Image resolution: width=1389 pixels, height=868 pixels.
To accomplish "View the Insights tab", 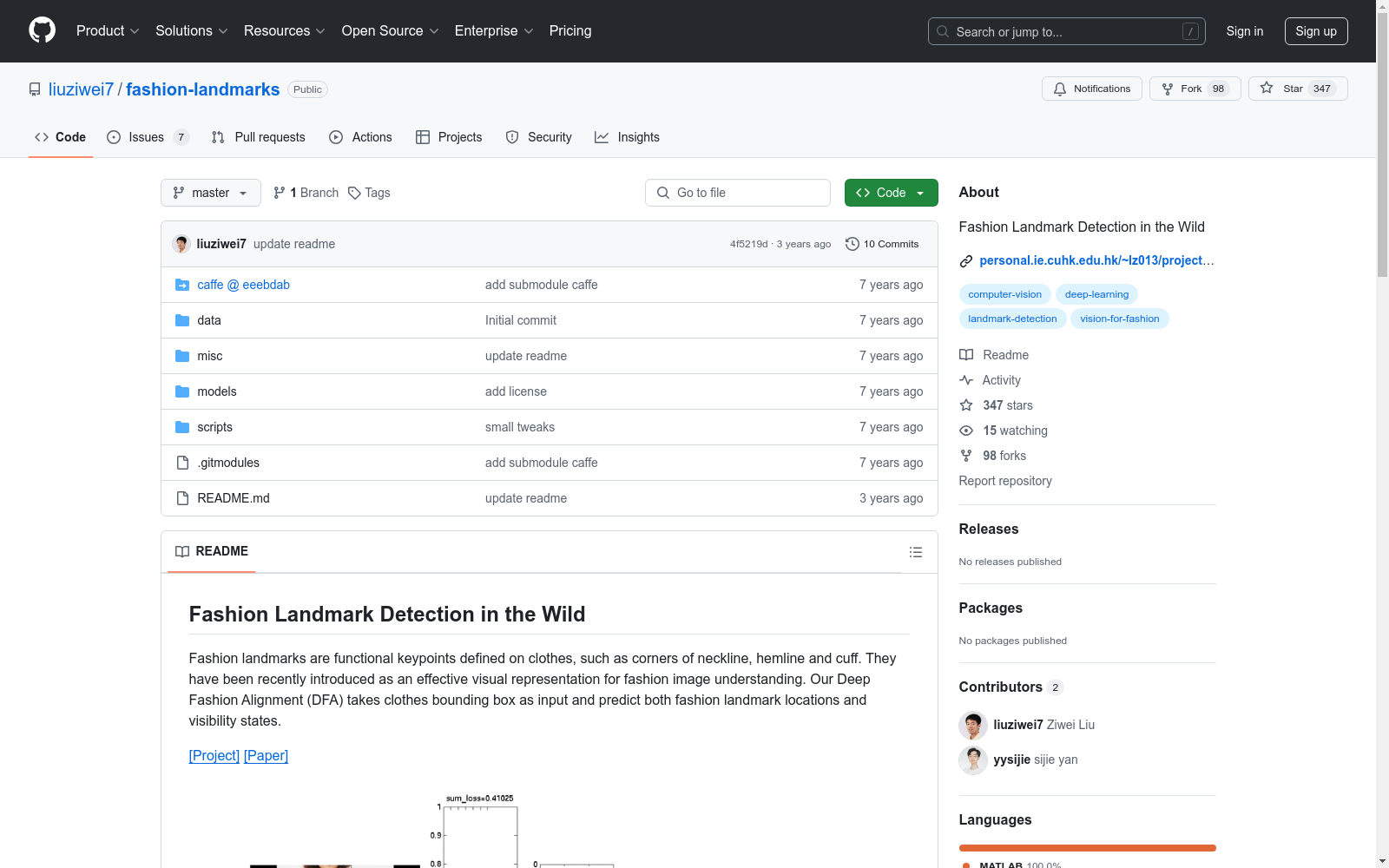I will [x=627, y=137].
